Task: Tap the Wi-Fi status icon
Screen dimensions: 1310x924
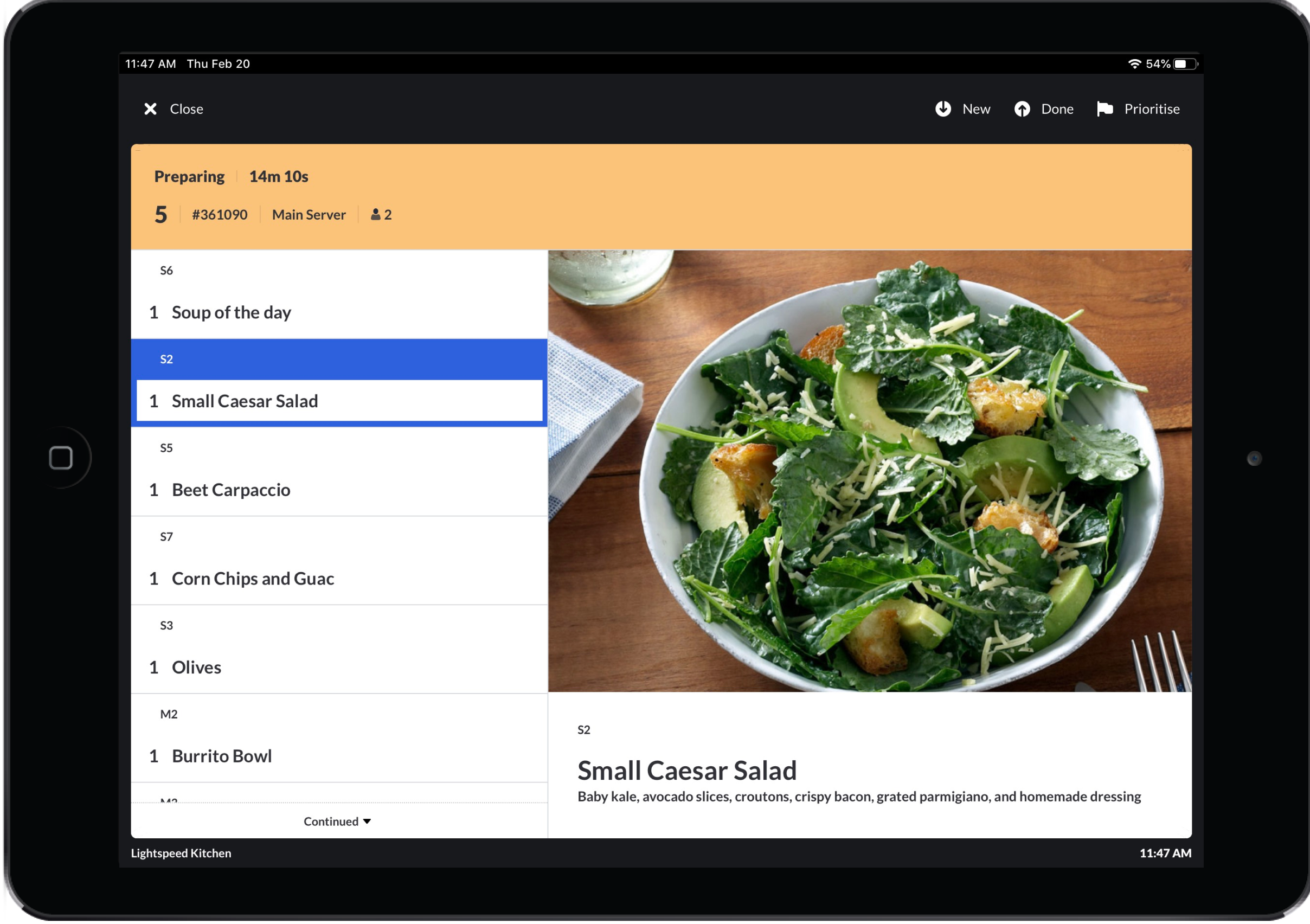Action: pyautogui.click(x=1134, y=64)
